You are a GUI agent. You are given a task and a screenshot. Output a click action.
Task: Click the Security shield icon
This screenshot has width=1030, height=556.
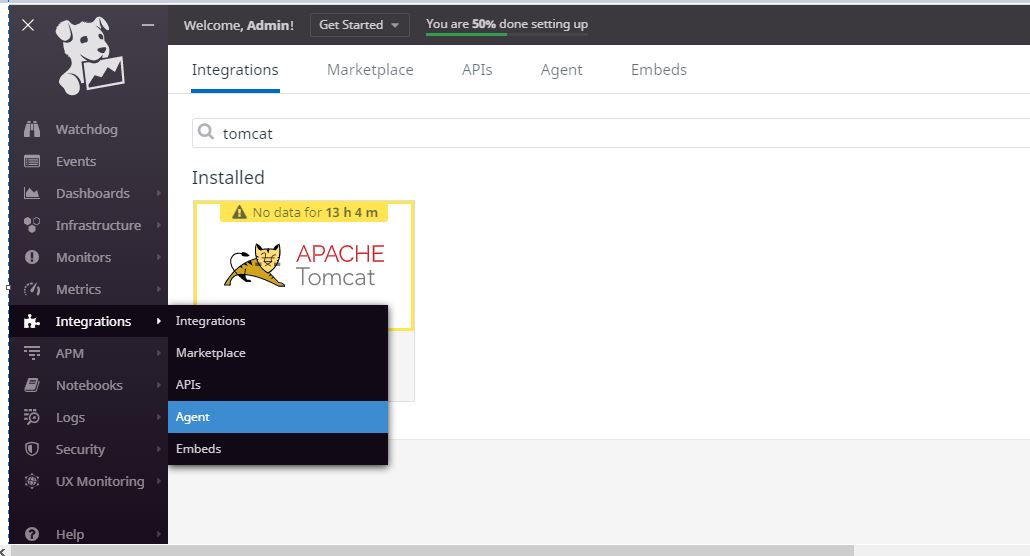(32, 449)
